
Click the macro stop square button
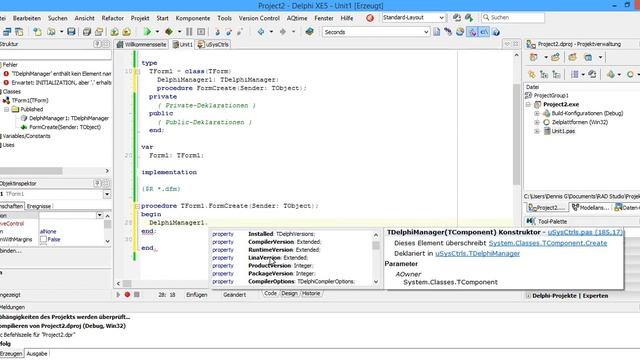137,294
